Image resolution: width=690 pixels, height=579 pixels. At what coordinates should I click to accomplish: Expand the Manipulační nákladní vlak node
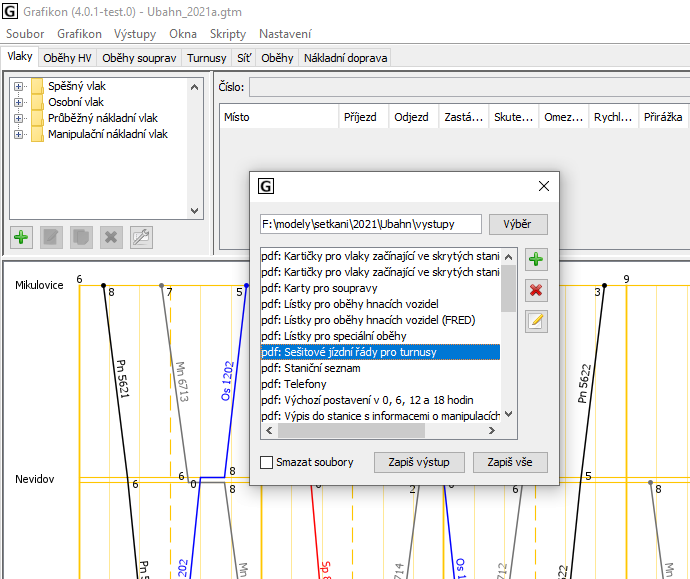[18, 134]
